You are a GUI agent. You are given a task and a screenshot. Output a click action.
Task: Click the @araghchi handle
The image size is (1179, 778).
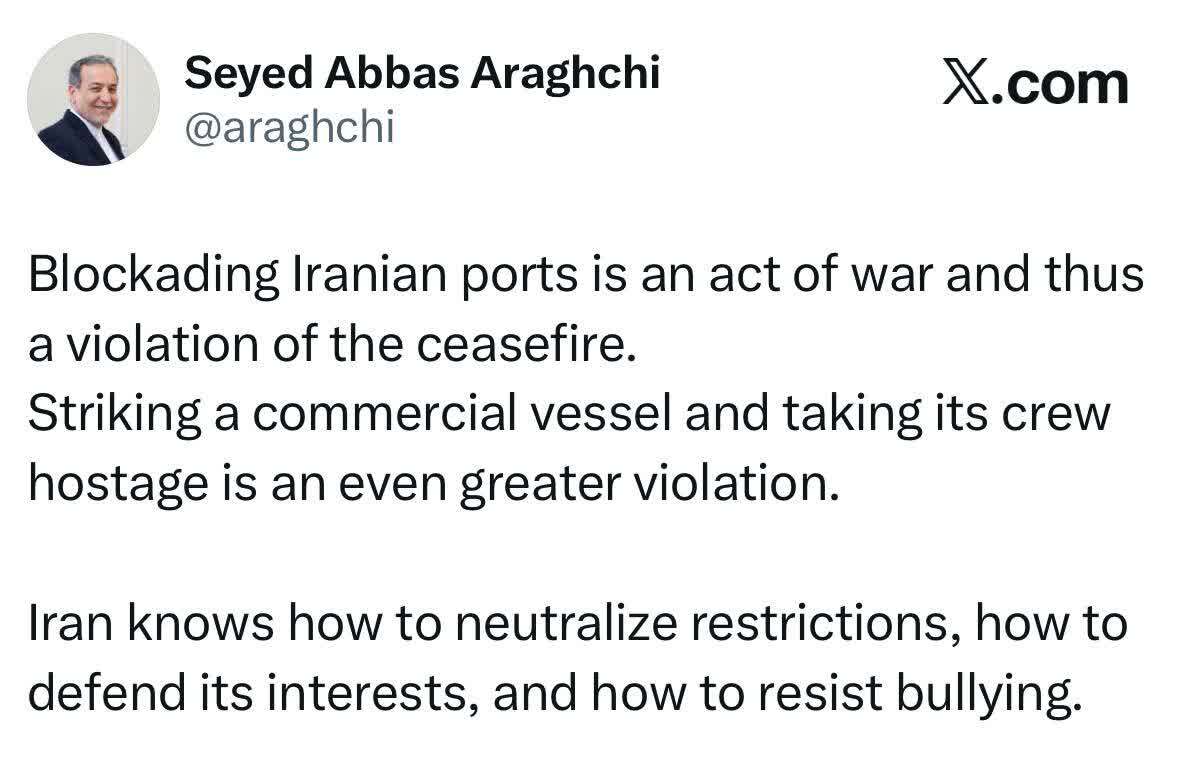coord(290,127)
